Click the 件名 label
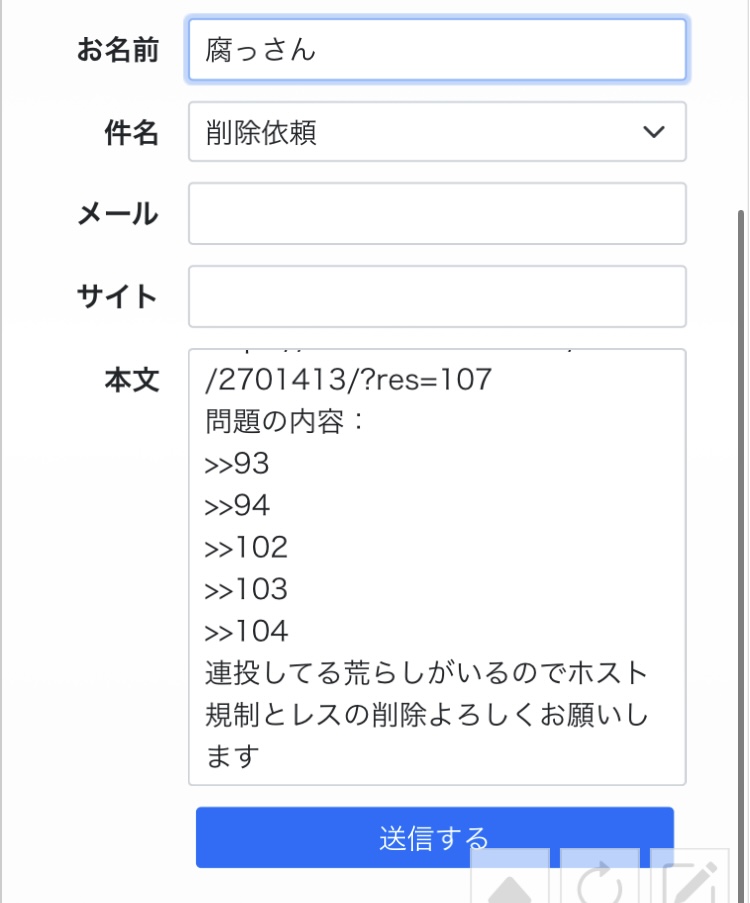The height and width of the screenshot is (903, 750). (x=131, y=133)
